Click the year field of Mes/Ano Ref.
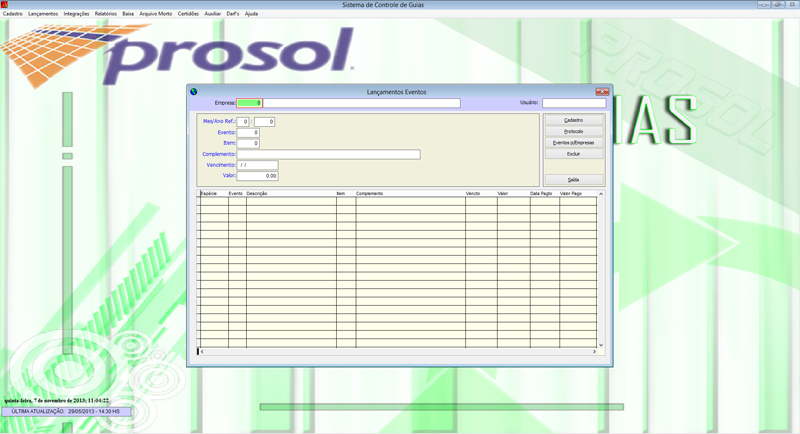800x434 pixels. tap(264, 122)
